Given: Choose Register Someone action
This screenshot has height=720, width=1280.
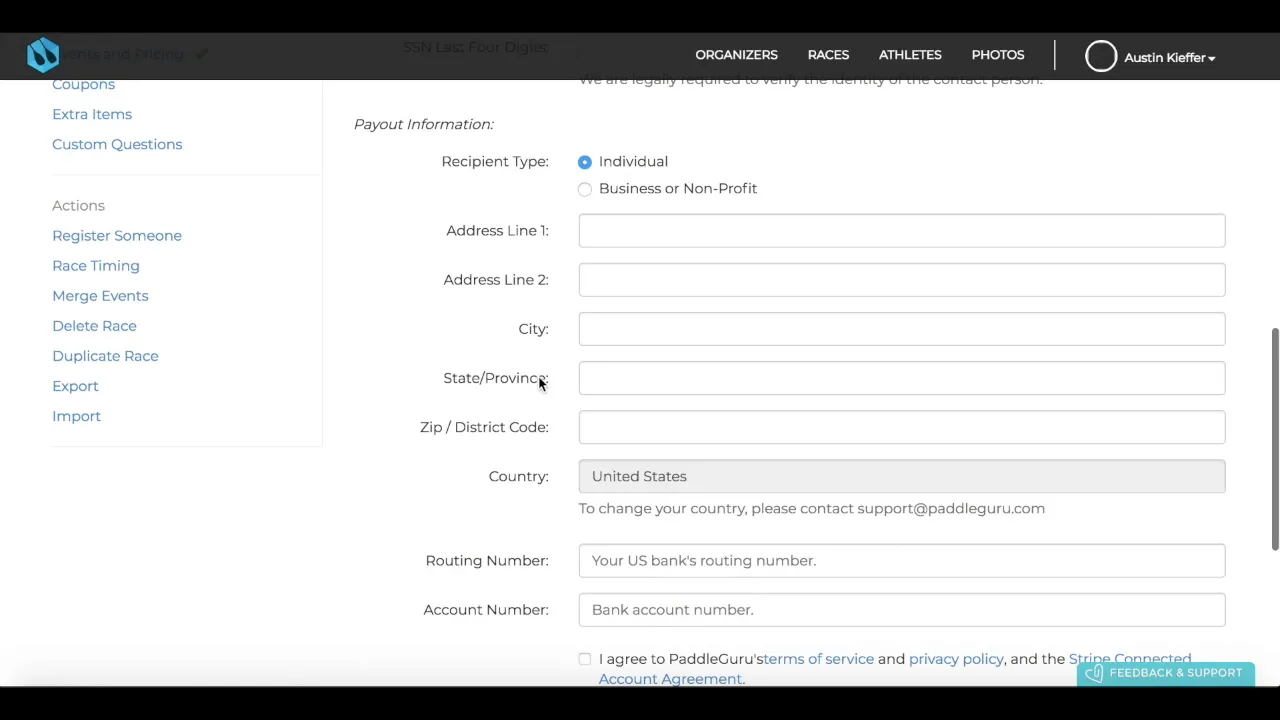Looking at the screenshot, I should click(x=117, y=235).
